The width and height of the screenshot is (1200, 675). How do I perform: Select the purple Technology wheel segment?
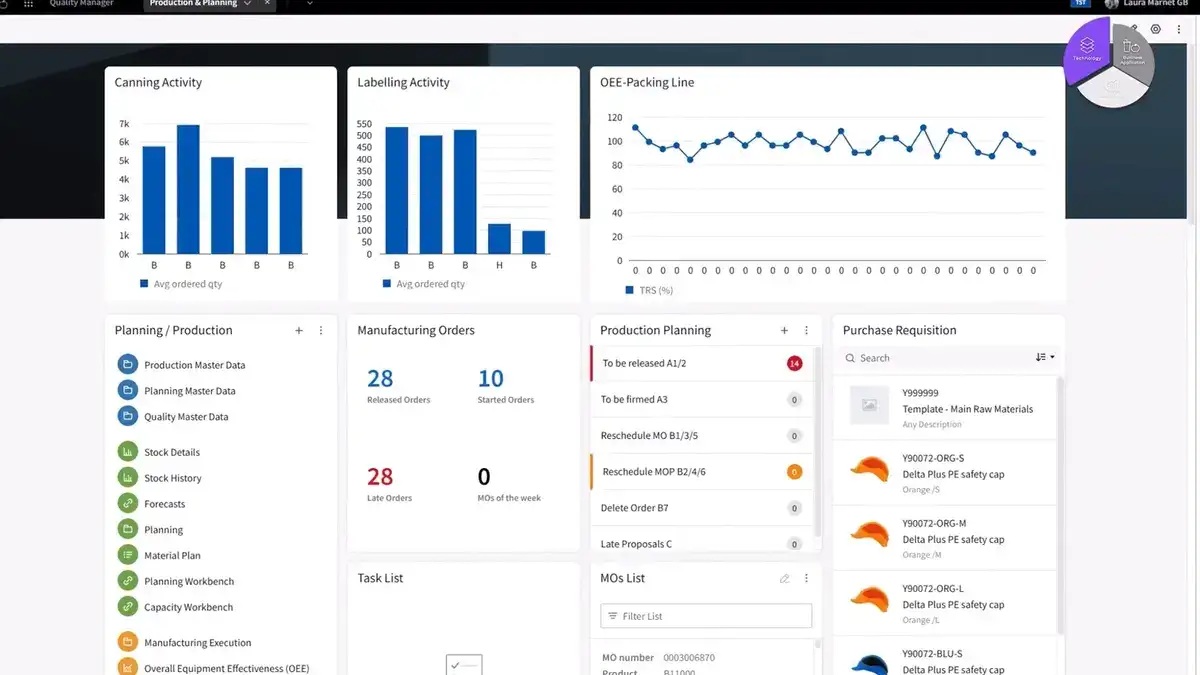[x=1088, y=50]
